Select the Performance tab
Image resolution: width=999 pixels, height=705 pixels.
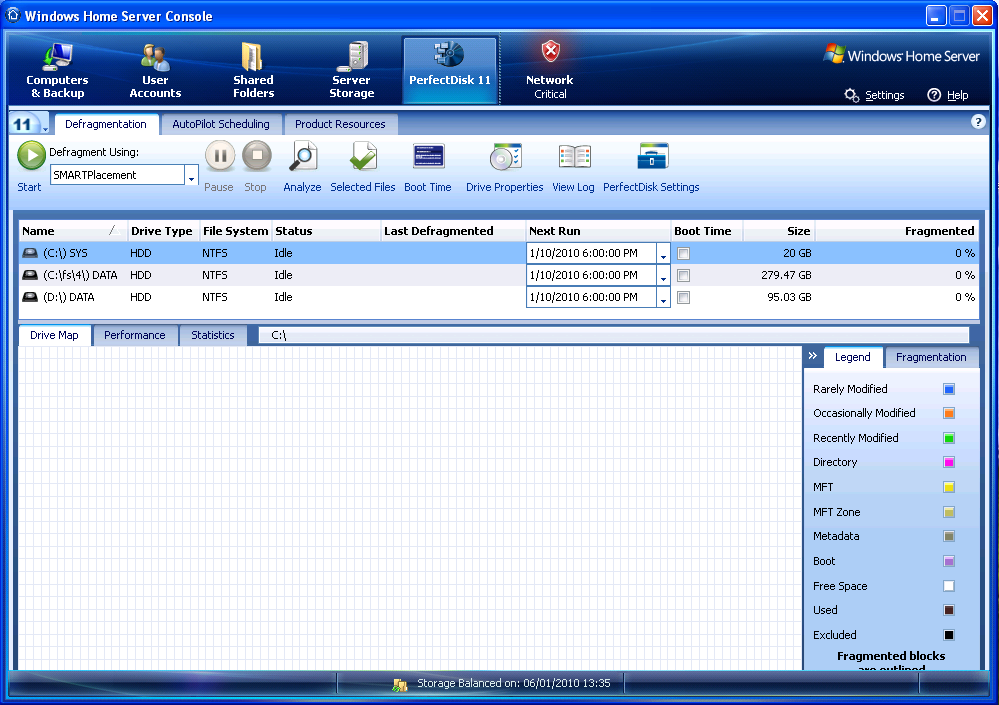[134, 335]
